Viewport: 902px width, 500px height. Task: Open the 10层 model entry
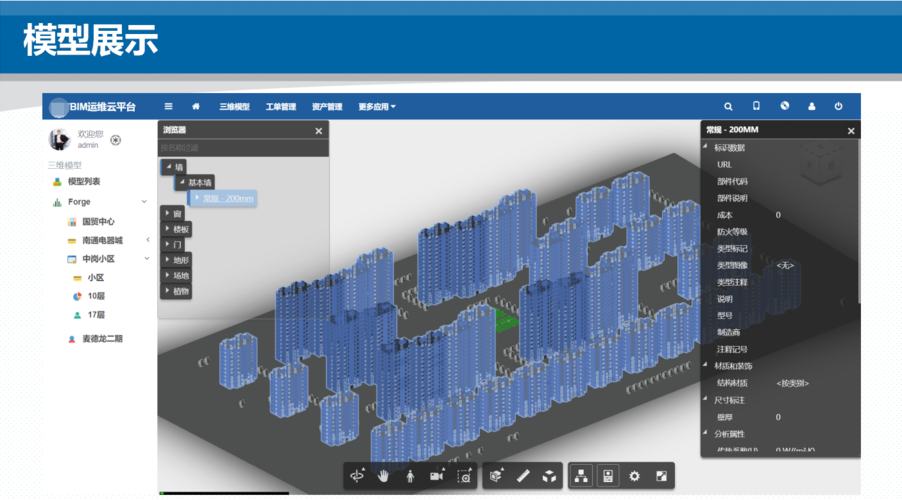click(96, 296)
